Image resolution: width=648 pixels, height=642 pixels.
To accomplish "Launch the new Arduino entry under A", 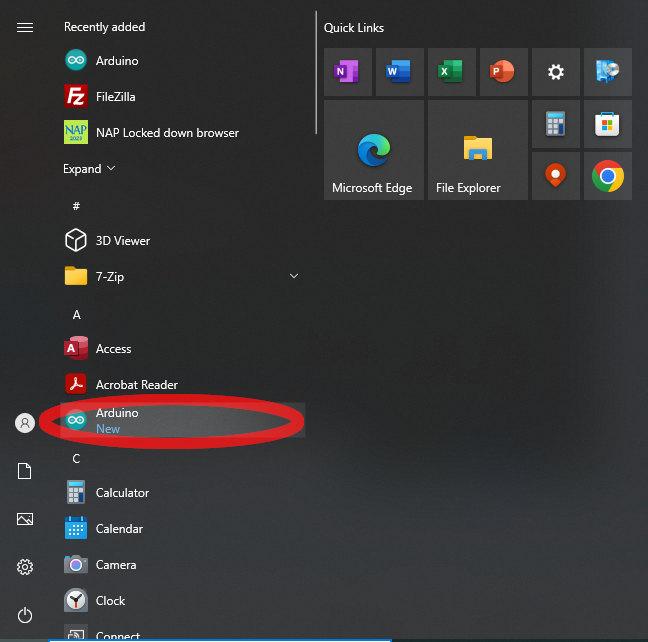I will click(183, 420).
